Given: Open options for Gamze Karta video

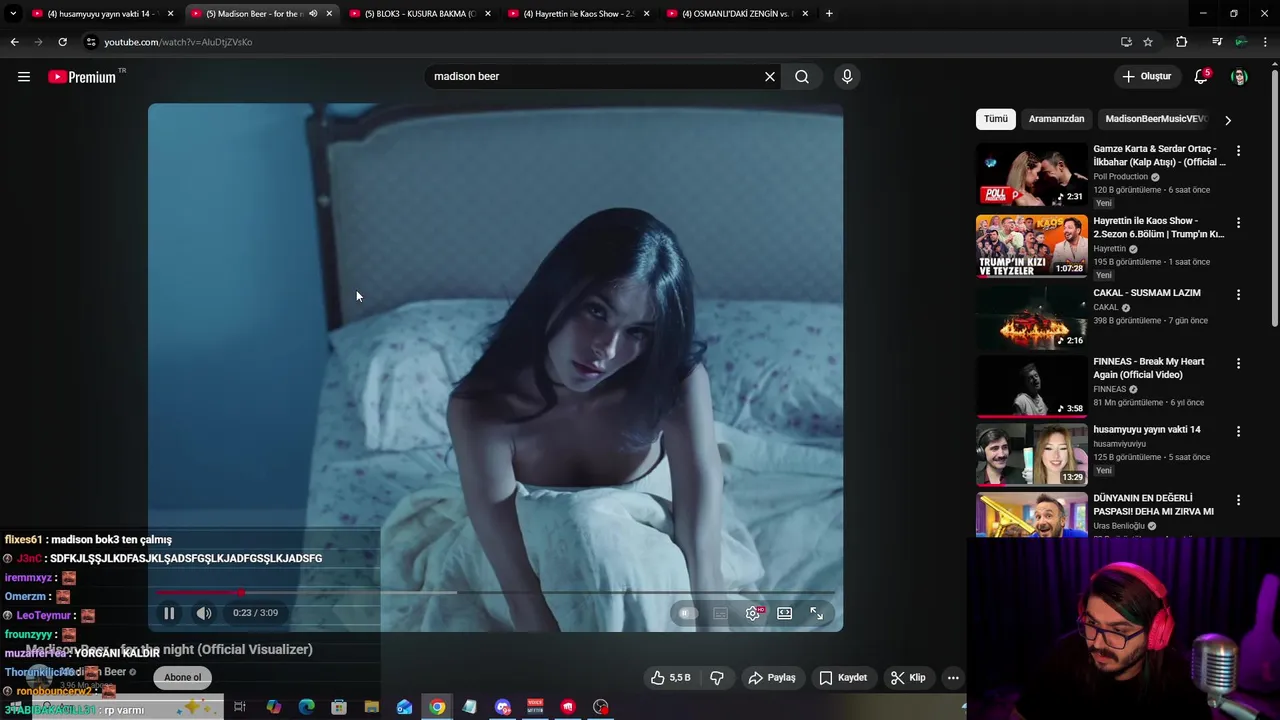Looking at the screenshot, I should tap(1238, 151).
